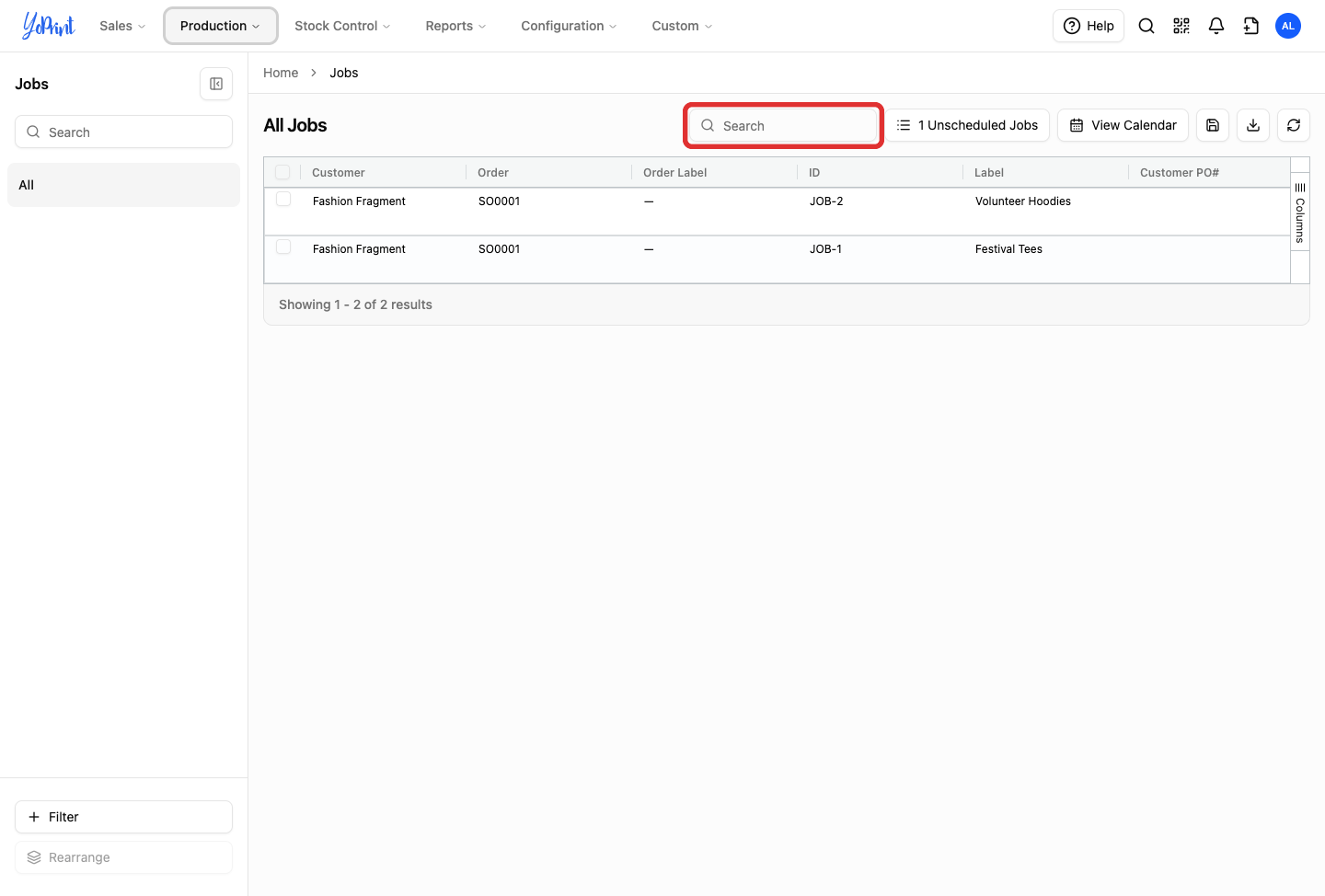Open View Calendar
This screenshot has width=1325, height=896.
click(1123, 125)
